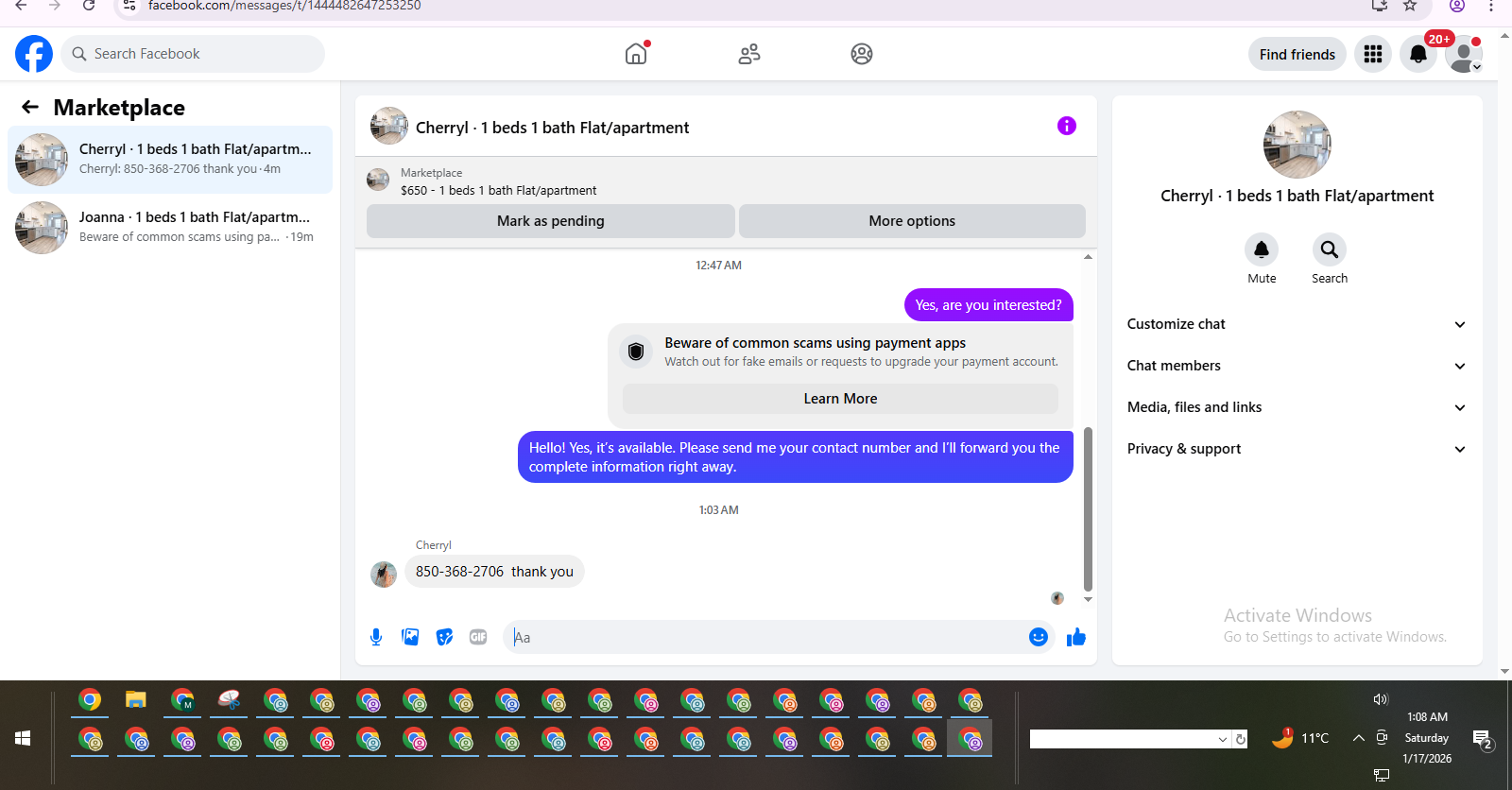Attach a photo file icon
This screenshot has width=1512, height=790.
410,637
